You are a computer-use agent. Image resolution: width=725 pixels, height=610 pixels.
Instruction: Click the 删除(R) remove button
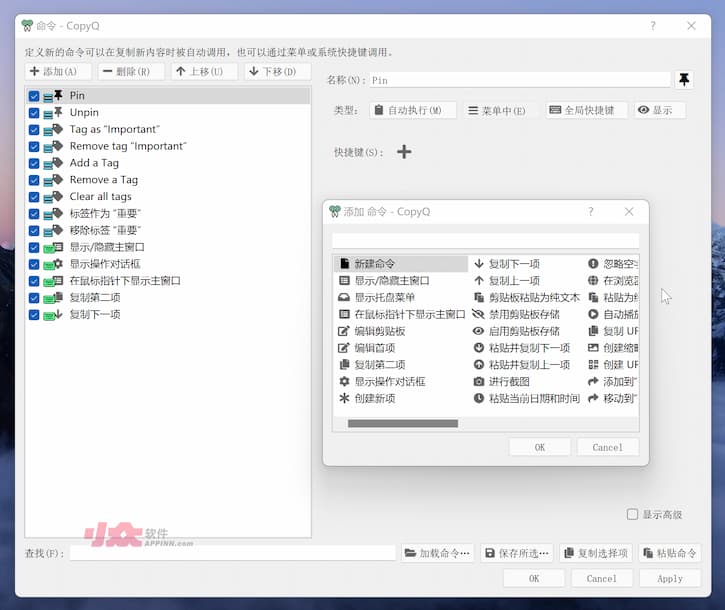pos(131,72)
